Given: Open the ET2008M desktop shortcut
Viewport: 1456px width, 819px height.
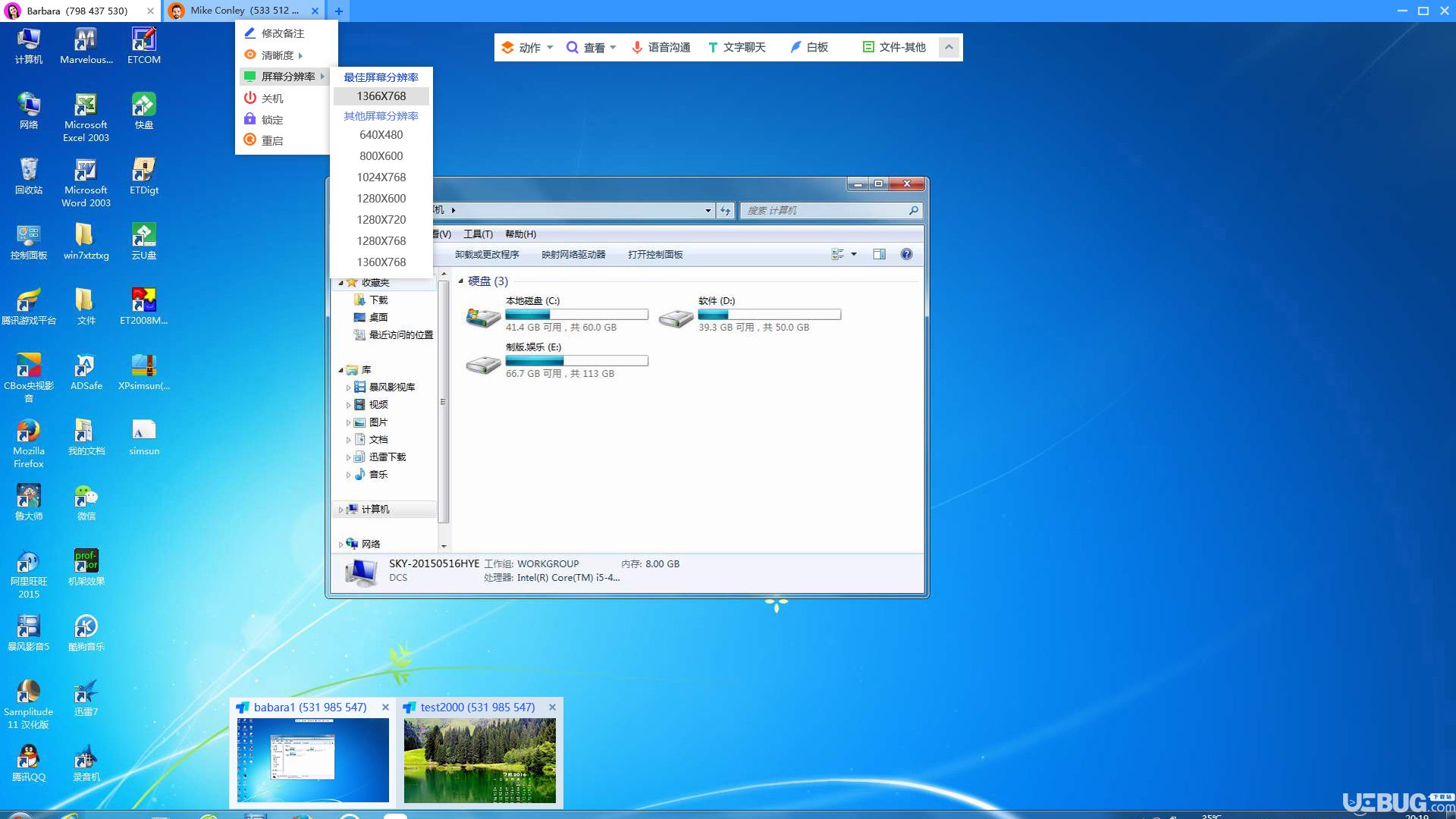Looking at the screenshot, I should click(144, 306).
